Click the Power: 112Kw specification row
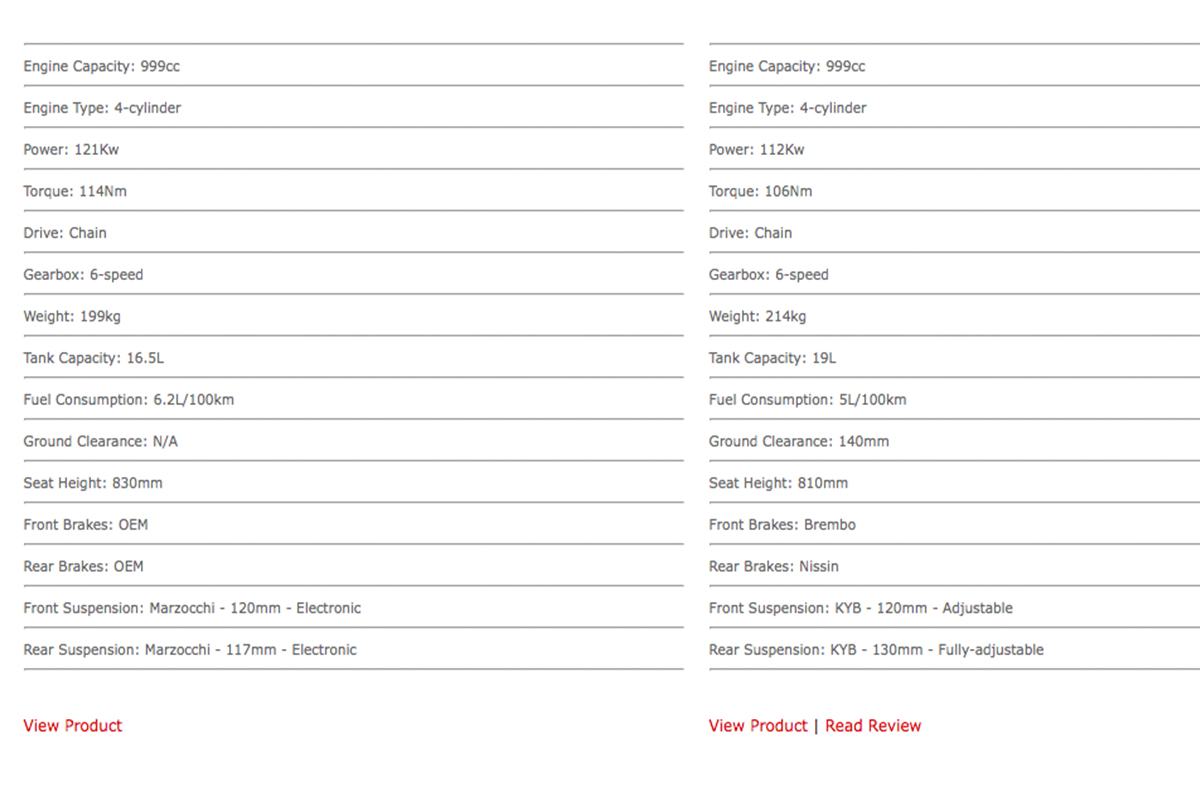Viewport: 1200px width, 800px height. (x=954, y=149)
